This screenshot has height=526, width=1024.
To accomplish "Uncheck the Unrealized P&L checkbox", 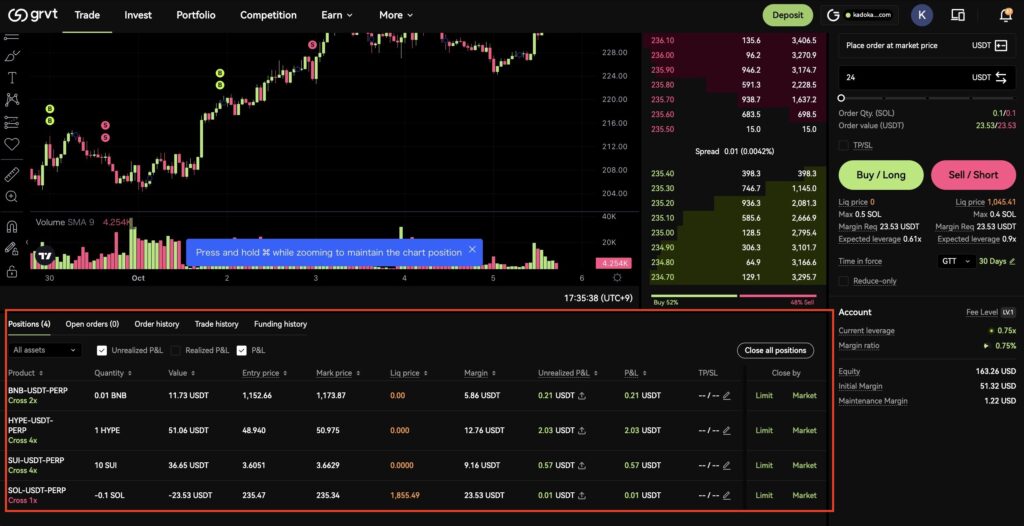I will (x=102, y=350).
